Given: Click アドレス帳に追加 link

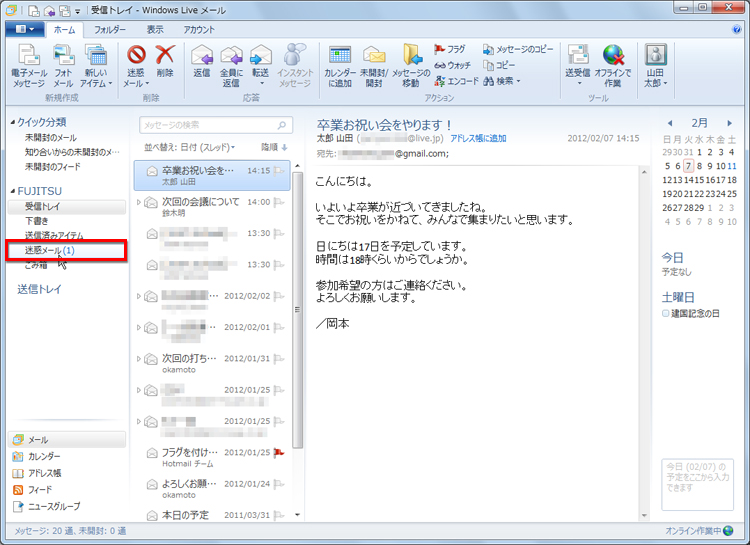Looking at the screenshot, I should pos(478,138).
